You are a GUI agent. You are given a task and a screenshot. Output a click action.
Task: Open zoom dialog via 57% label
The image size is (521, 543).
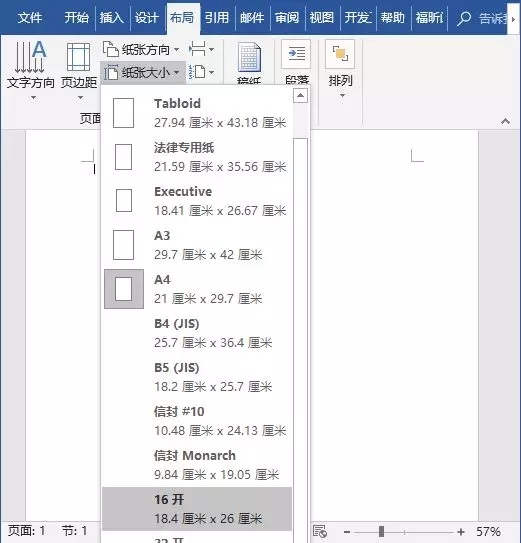click(x=488, y=532)
